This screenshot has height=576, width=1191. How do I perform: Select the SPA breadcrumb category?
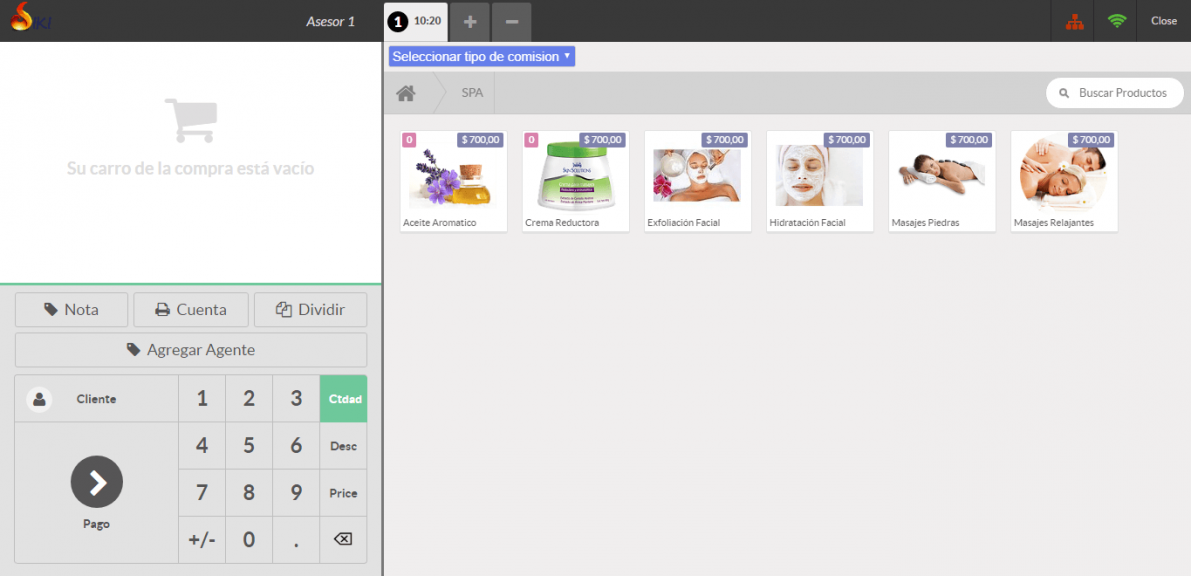pos(472,93)
